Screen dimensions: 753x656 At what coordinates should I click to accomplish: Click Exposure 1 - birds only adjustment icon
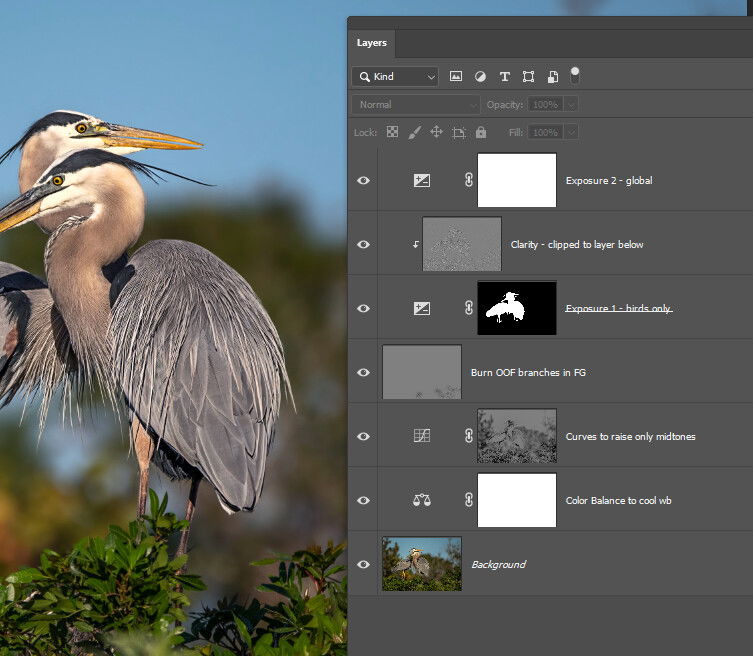[422, 308]
